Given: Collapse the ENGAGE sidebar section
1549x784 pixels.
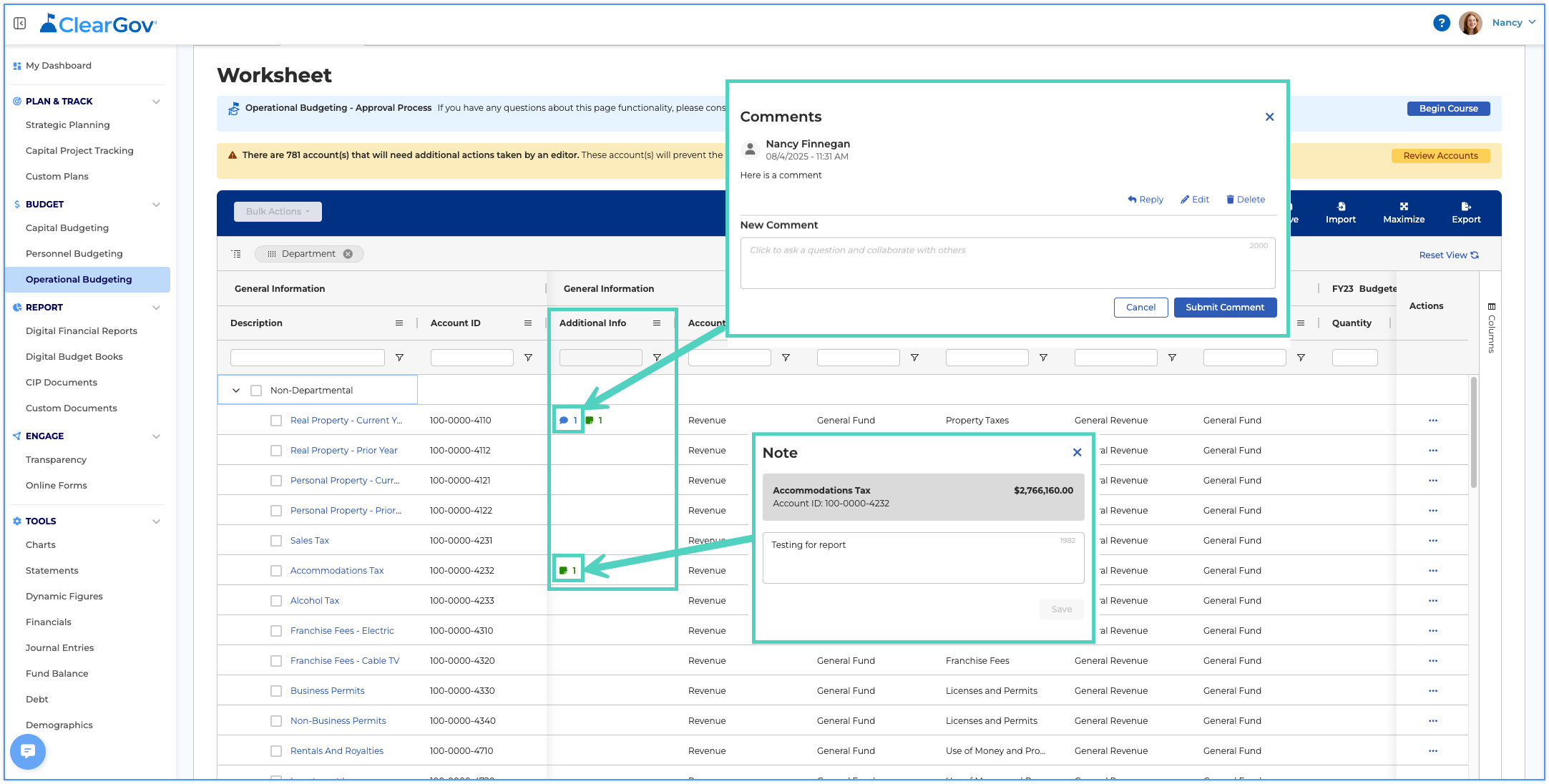Looking at the screenshot, I should click(156, 436).
